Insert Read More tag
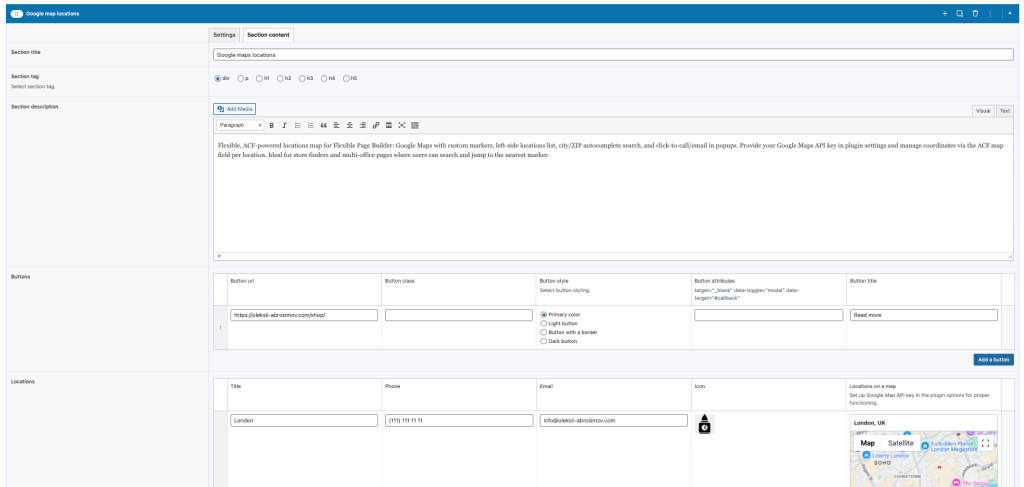 coord(389,125)
